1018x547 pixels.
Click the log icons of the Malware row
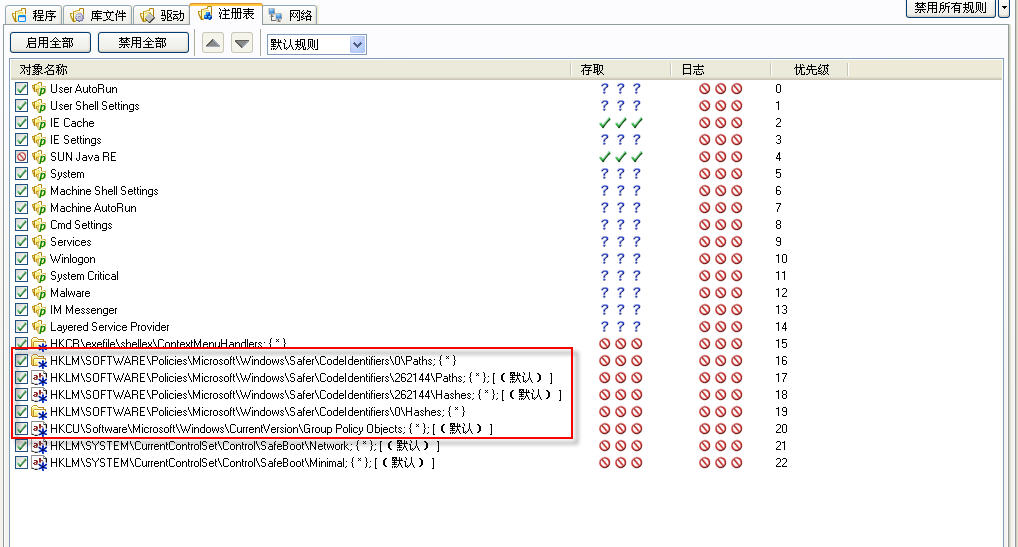(721, 293)
